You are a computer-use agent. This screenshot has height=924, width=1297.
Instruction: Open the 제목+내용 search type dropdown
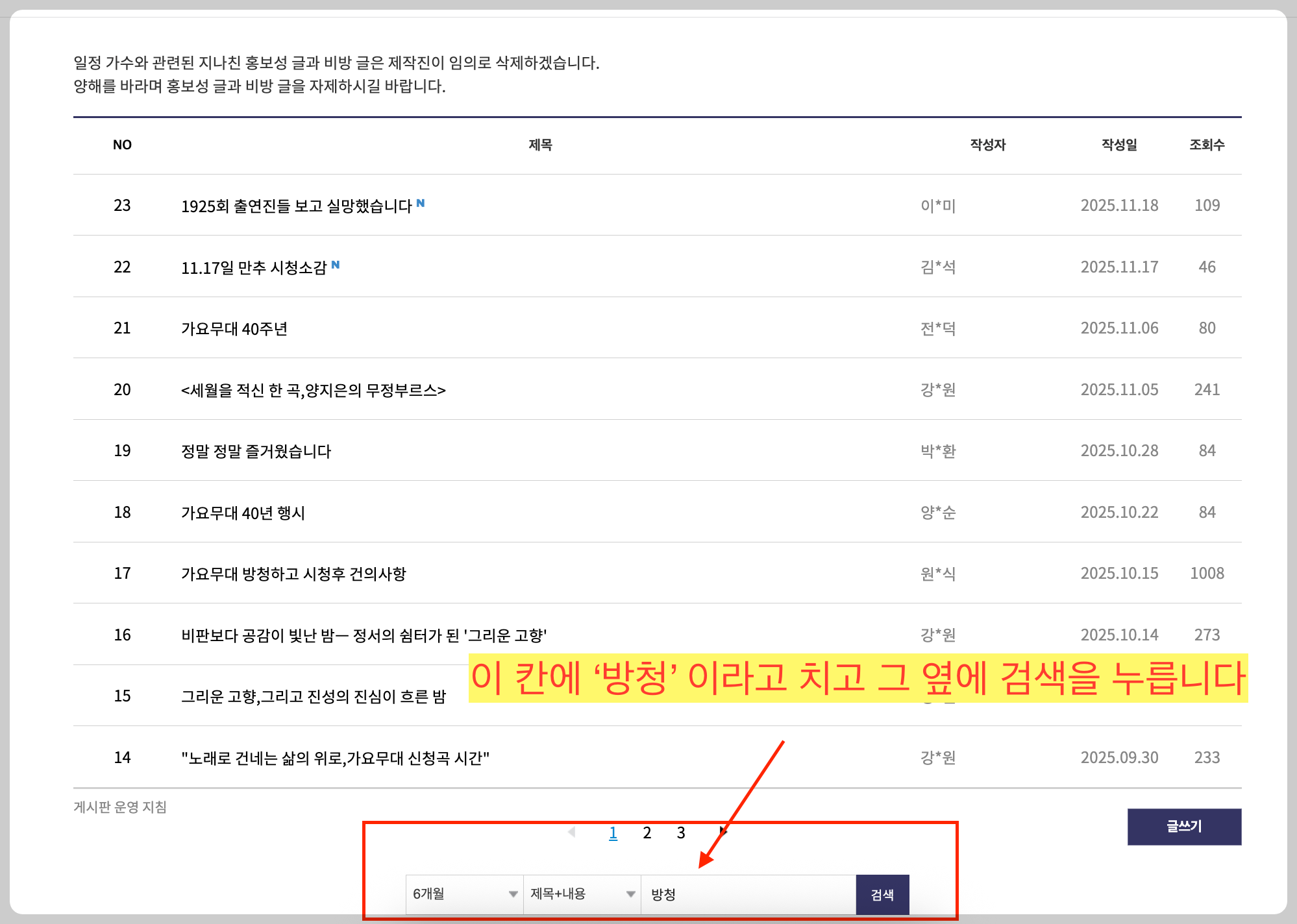tap(582, 894)
